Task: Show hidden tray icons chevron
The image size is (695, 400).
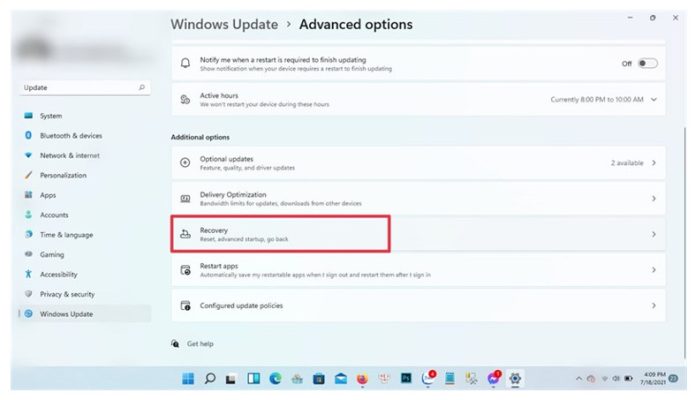Action: coord(579,379)
